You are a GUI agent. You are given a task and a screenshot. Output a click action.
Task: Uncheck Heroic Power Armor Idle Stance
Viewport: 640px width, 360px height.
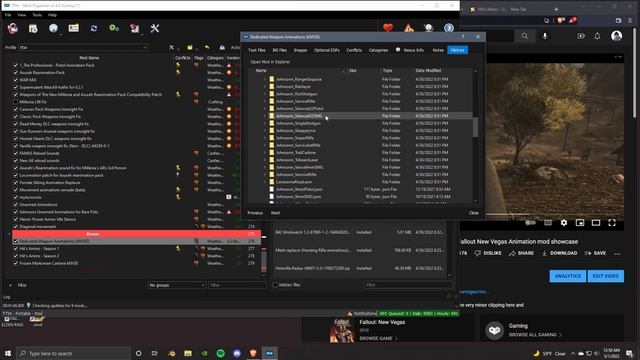(16, 219)
